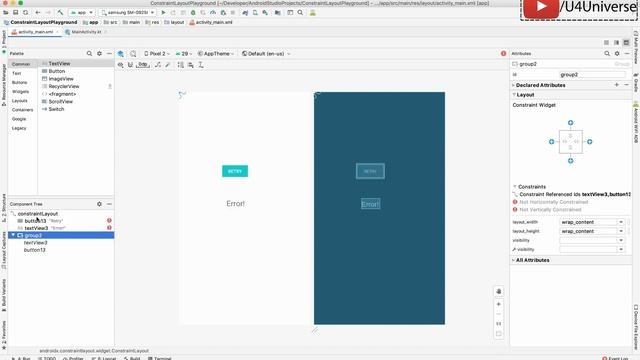The image size is (640, 360).
Task: Switch to the Design view mode icon
Action: pyautogui.click(x=626, y=42)
